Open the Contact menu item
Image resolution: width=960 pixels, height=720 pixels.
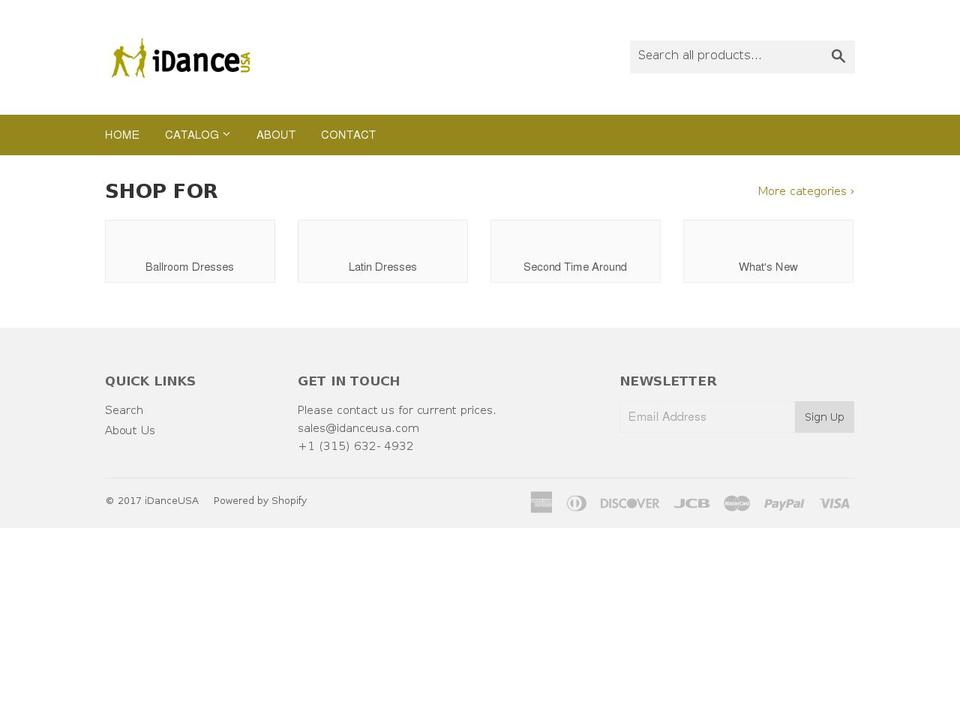click(x=348, y=135)
